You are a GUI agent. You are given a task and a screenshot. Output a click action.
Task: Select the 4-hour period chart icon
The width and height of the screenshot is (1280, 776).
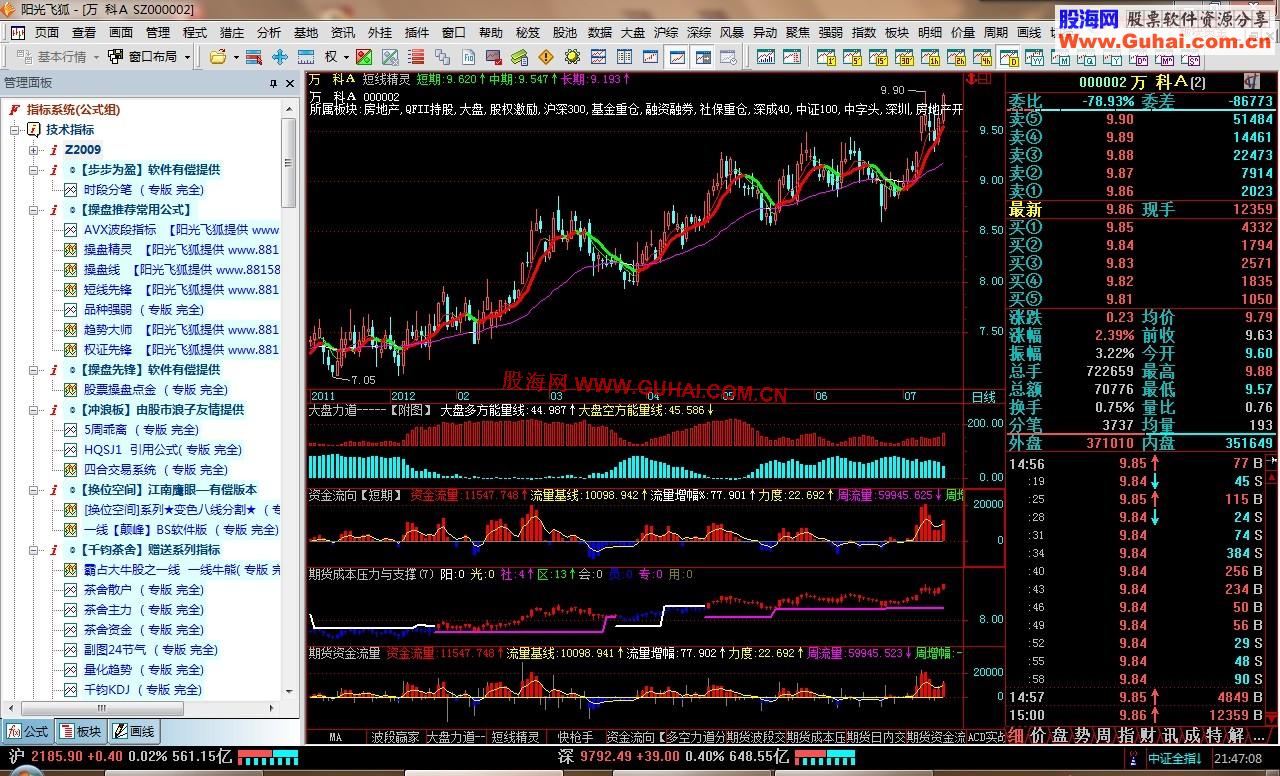point(982,57)
